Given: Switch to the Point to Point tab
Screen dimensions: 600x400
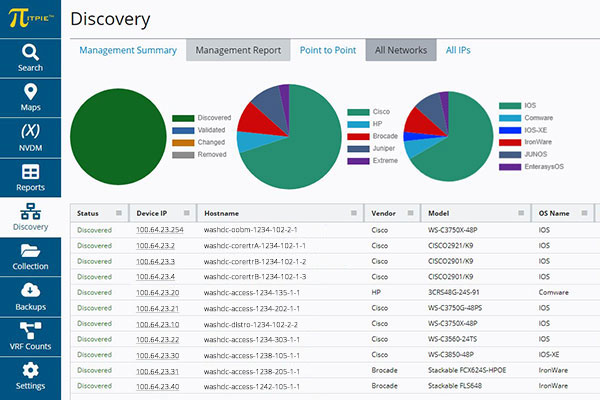Looking at the screenshot, I should click(x=328, y=50).
